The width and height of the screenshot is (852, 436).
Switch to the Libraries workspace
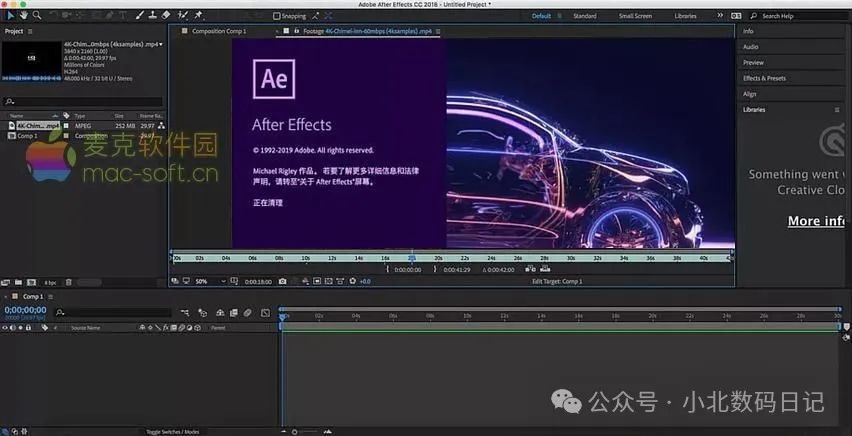(x=685, y=16)
